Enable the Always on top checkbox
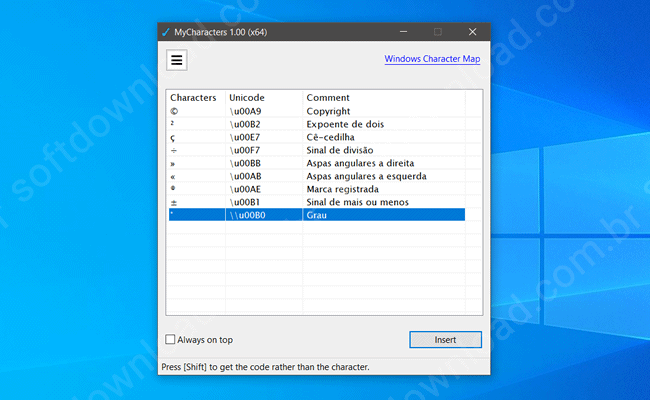This screenshot has height=400, width=650. [171, 340]
